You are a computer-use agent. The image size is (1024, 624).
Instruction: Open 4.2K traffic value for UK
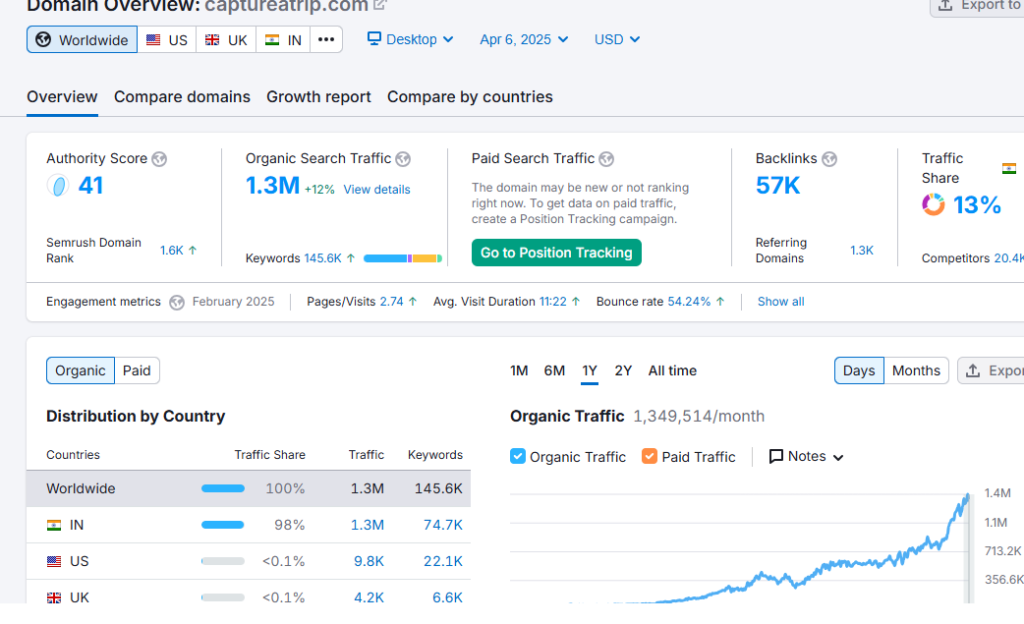pyautogui.click(x=368, y=598)
